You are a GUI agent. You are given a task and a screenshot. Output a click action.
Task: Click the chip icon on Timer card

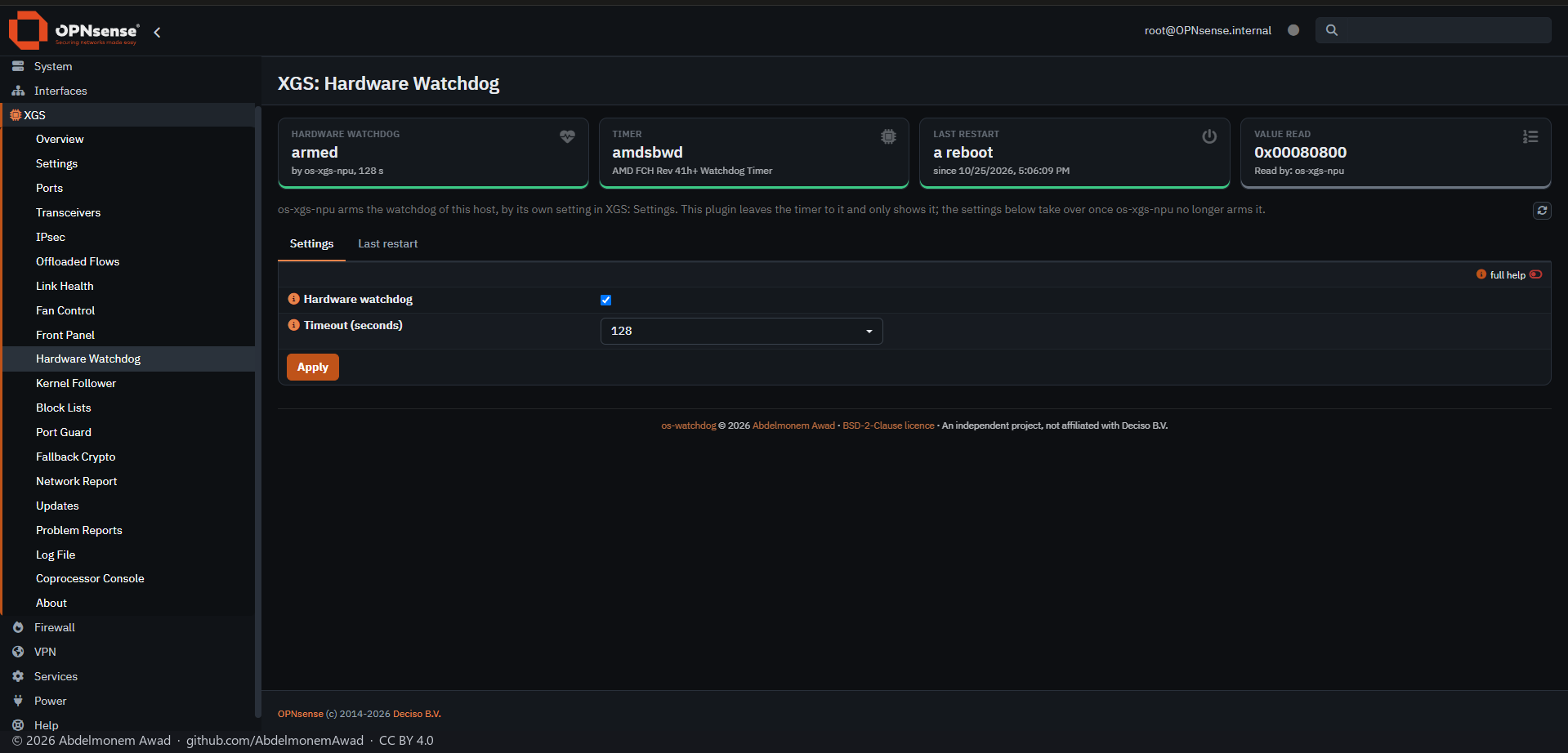point(888,136)
